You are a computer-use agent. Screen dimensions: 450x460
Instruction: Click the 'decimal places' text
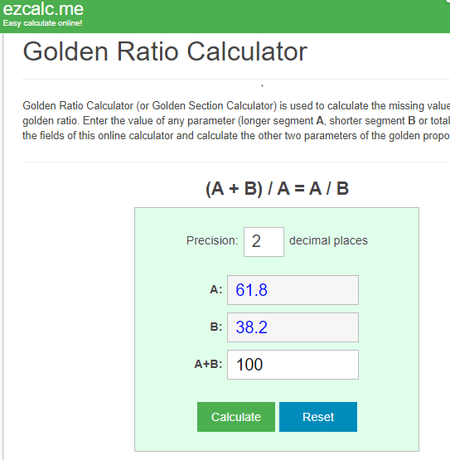point(328,241)
